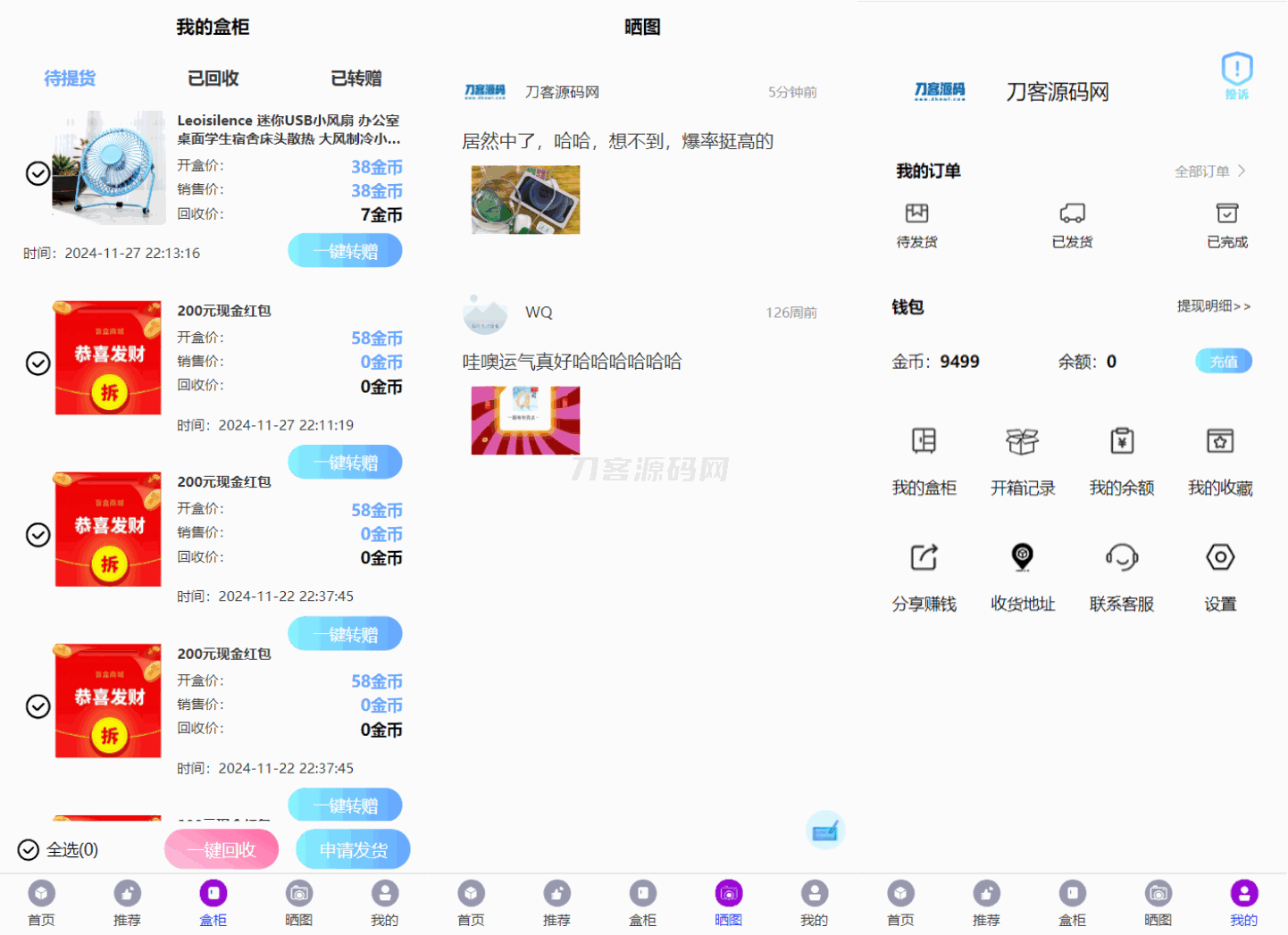
Task: Expand 全部订单 with the chevron arrow
Action: click(1242, 171)
